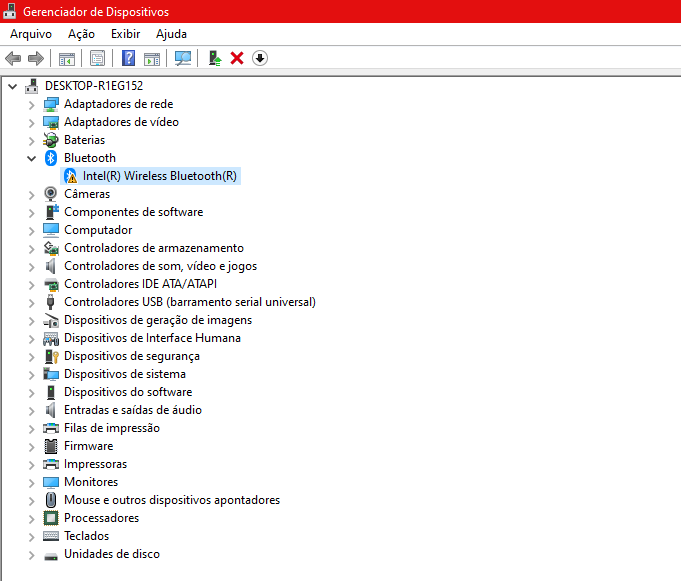Viewport: 681px width, 581px height.
Task: Click the Action pane toolbar icon
Action: 152,58
